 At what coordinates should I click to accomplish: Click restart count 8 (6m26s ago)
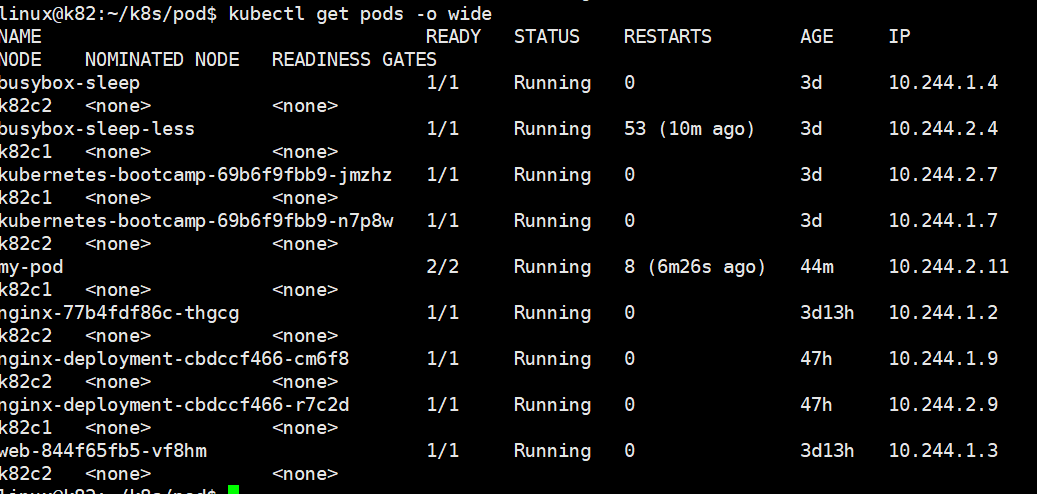coord(694,267)
